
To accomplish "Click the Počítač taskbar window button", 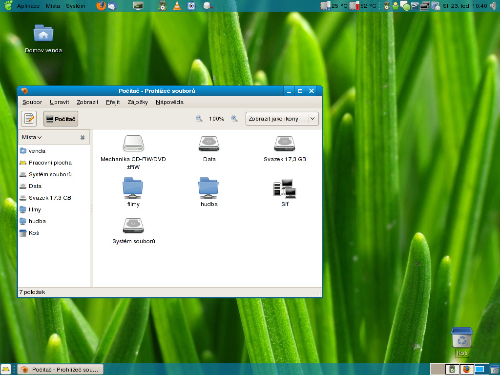I will [60, 369].
